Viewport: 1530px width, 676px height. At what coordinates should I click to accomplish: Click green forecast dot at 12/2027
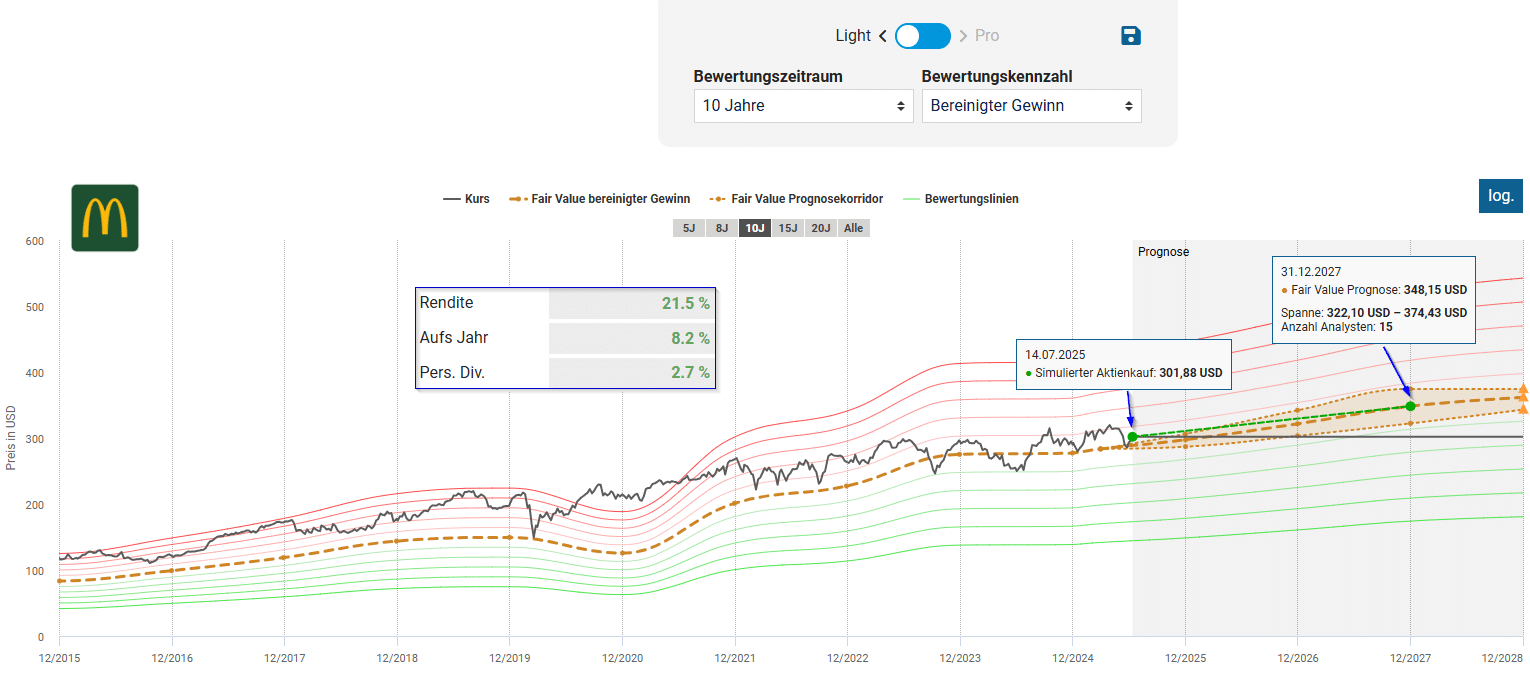1410,406
